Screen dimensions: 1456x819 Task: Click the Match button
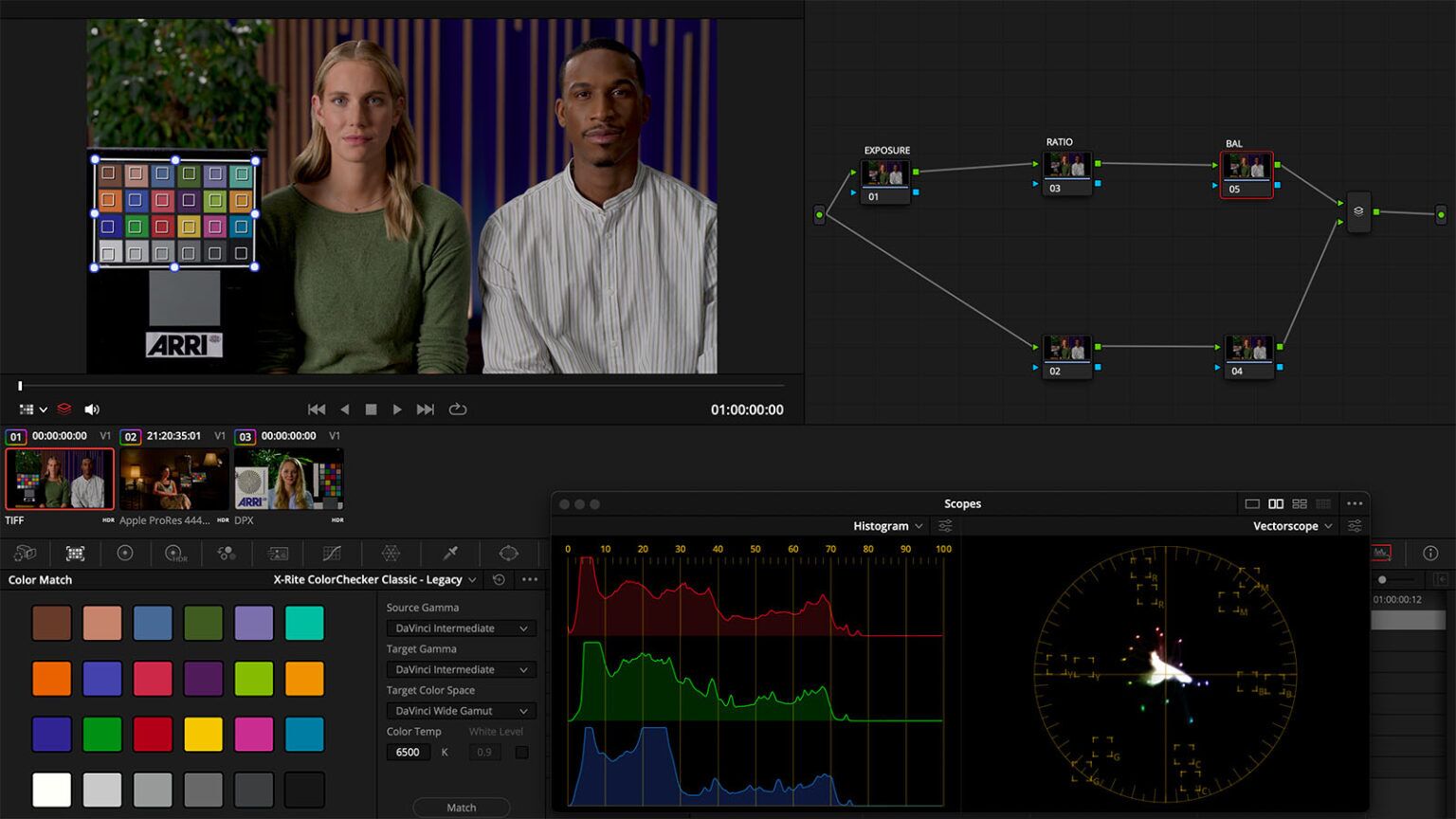pyautogui.click(x=462, y=808)
